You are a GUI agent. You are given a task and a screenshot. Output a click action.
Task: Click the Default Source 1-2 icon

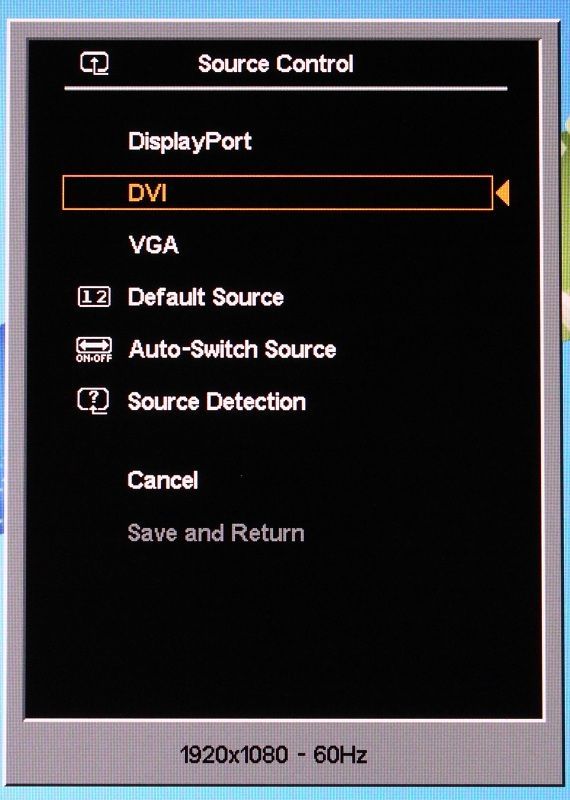pos(94,297)
